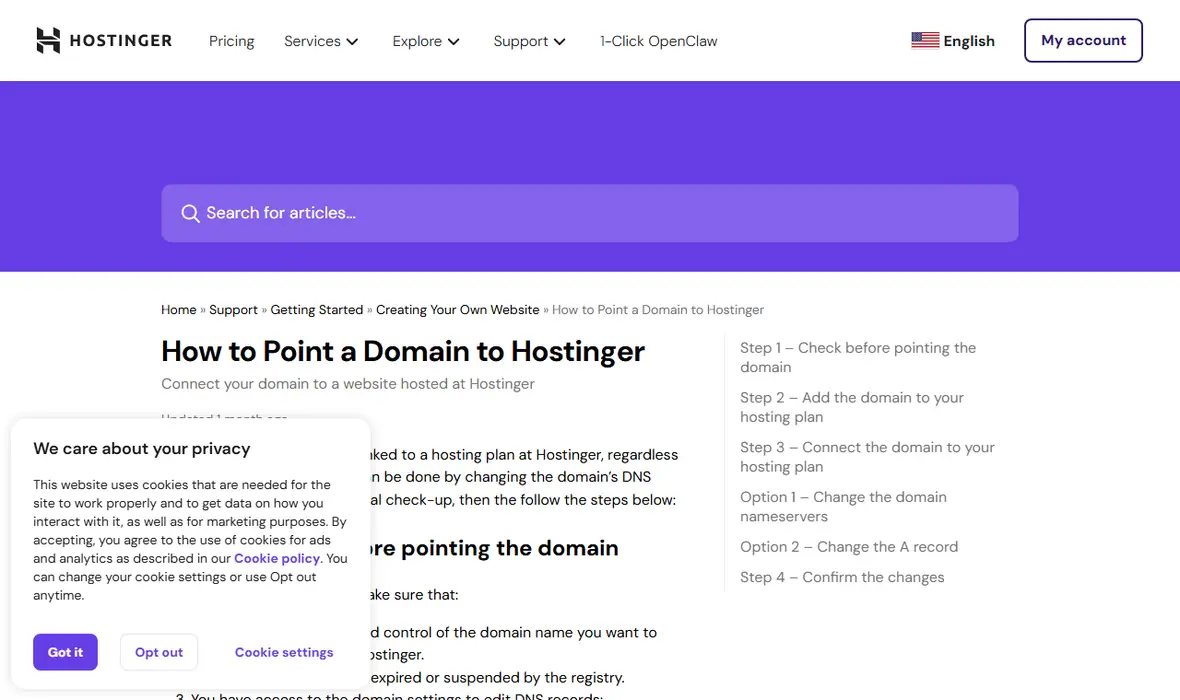The width and height of the screenshot is (1180, 700).
Task: Open the Pricing page
Action: click(232, 41)
